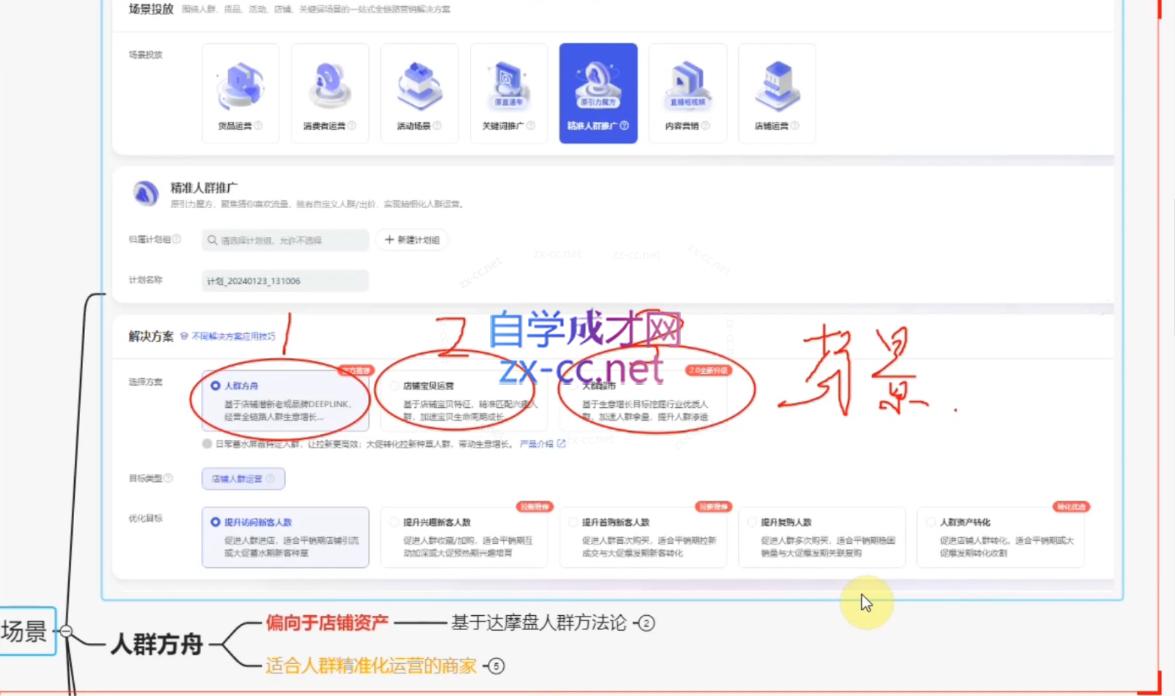Choose the 活动场景 scene icon

[x=419, y=93]
